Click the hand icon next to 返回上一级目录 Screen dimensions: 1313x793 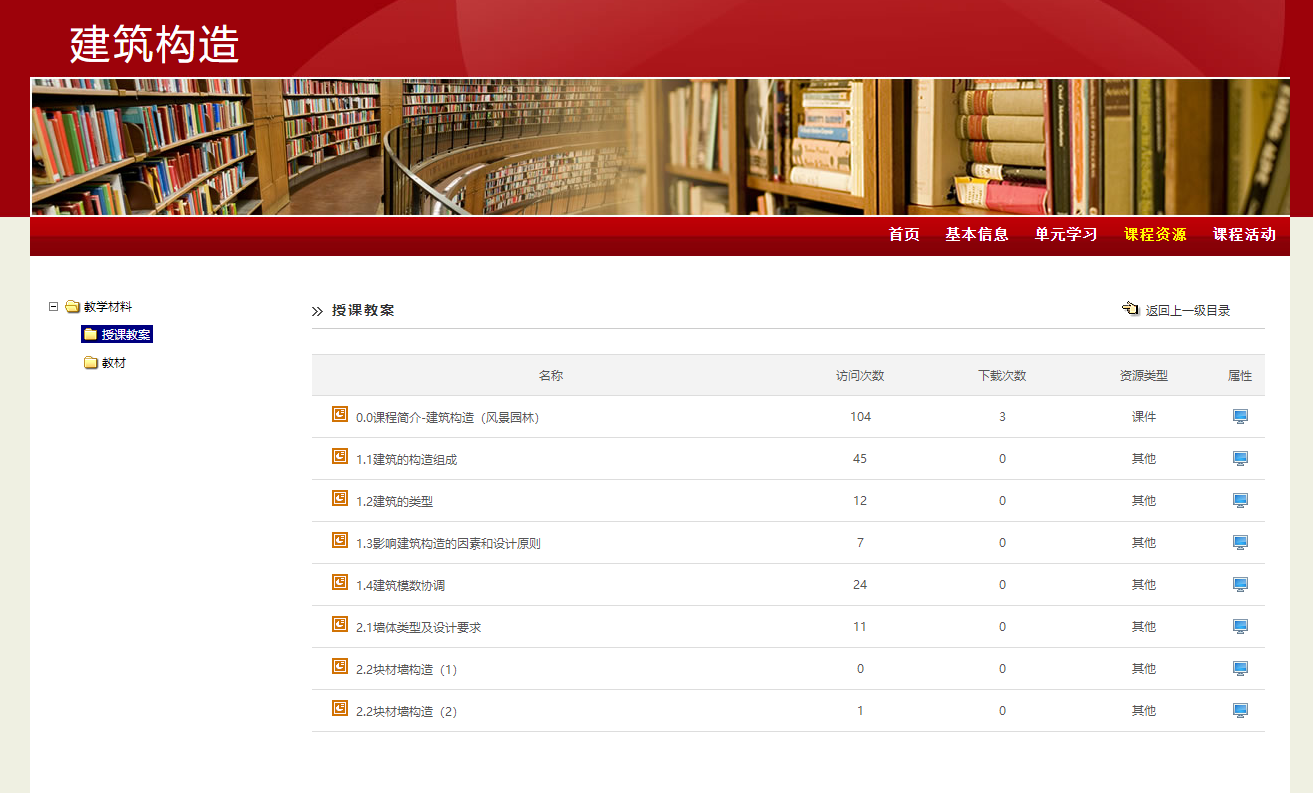coord(1131,309)
